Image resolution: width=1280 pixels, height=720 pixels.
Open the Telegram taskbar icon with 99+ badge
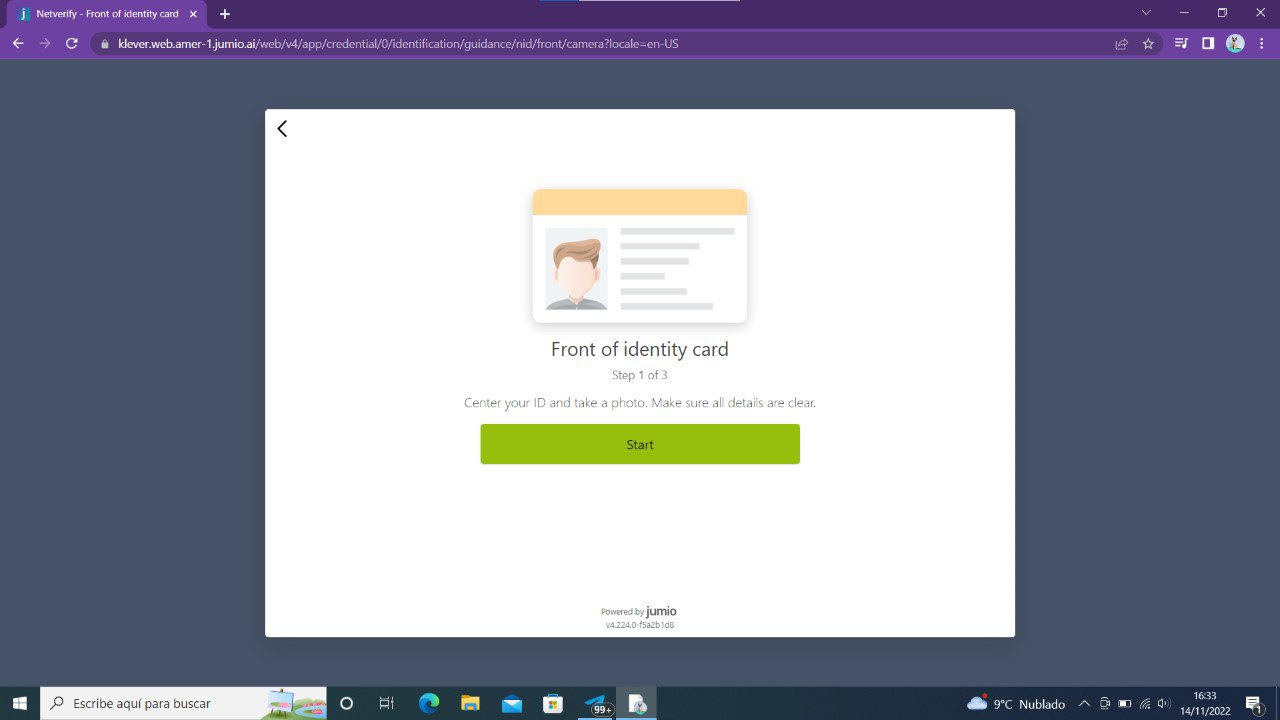(596, 704)
